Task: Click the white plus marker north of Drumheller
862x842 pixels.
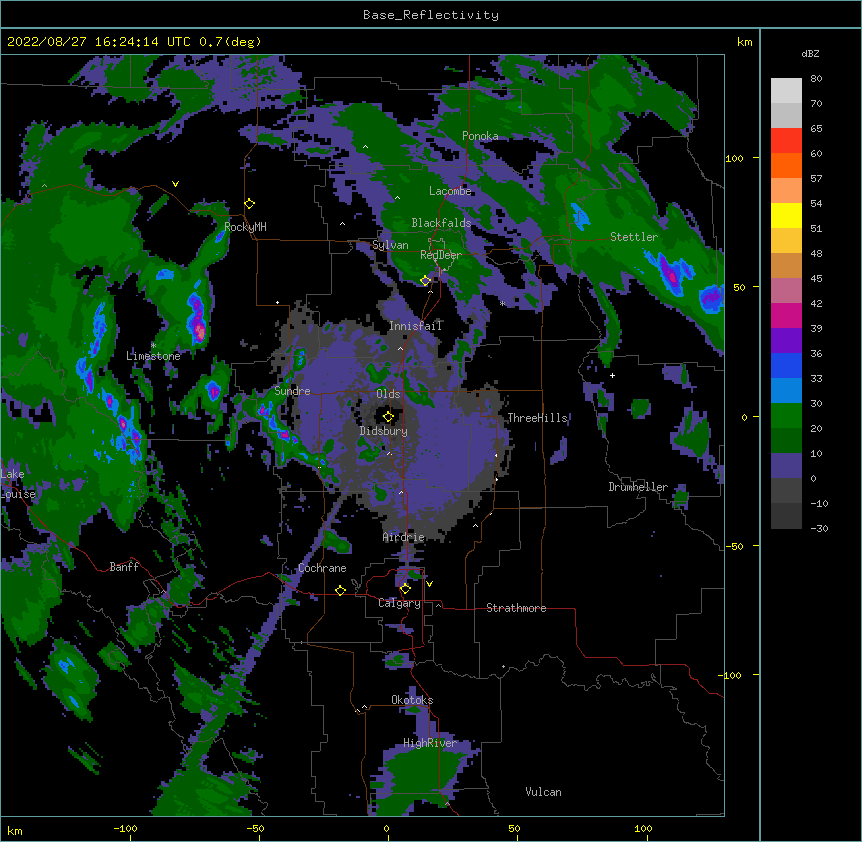Action: (x=612, y=375)
